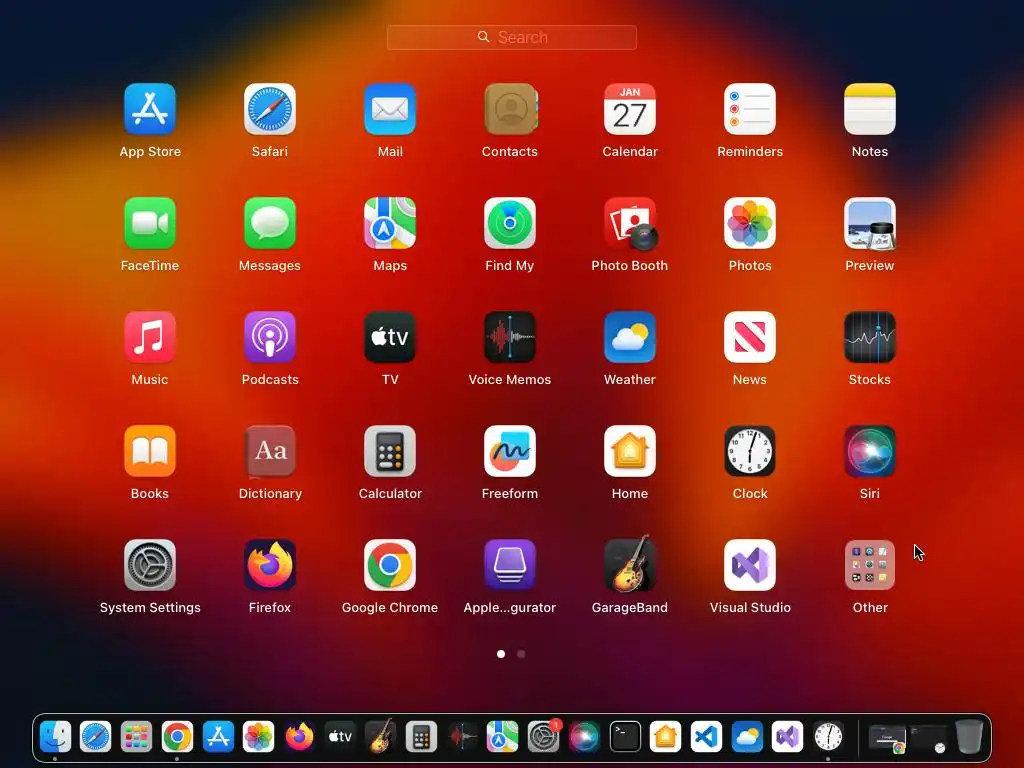Open Terminal from the Dock
This screenshot has height=768, width=1024.
coord(625,737)
